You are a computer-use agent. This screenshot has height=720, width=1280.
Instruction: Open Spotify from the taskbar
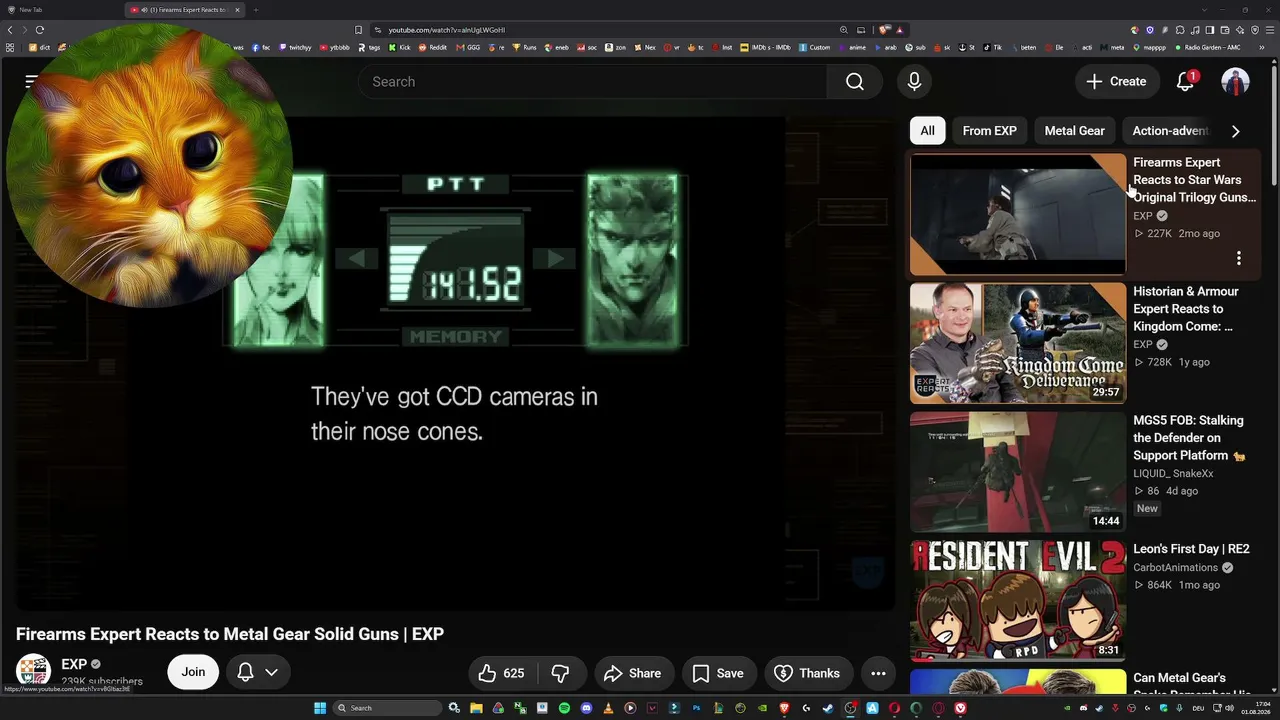click(564, 708)
